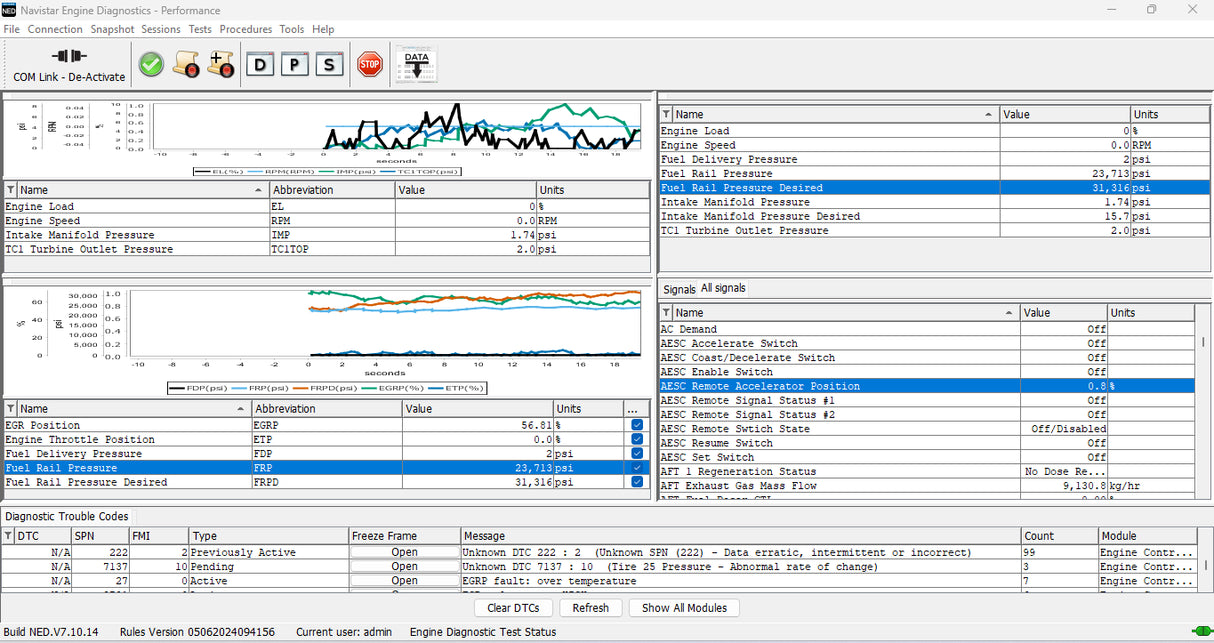Click the STOP sign icon
1214x643 pixels.
pyautogui.click(x=369, y=64)
